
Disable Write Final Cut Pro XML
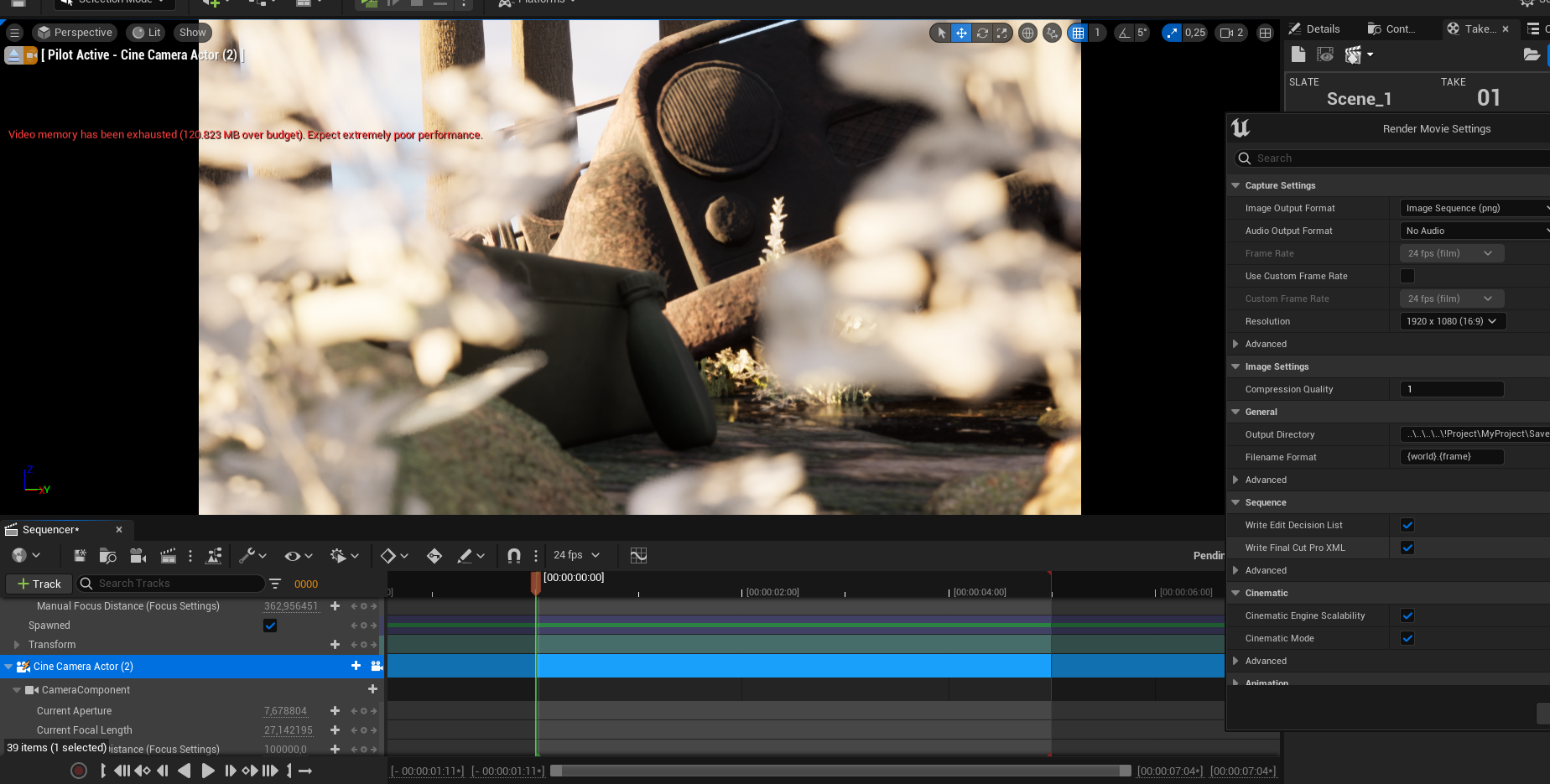1407,548
